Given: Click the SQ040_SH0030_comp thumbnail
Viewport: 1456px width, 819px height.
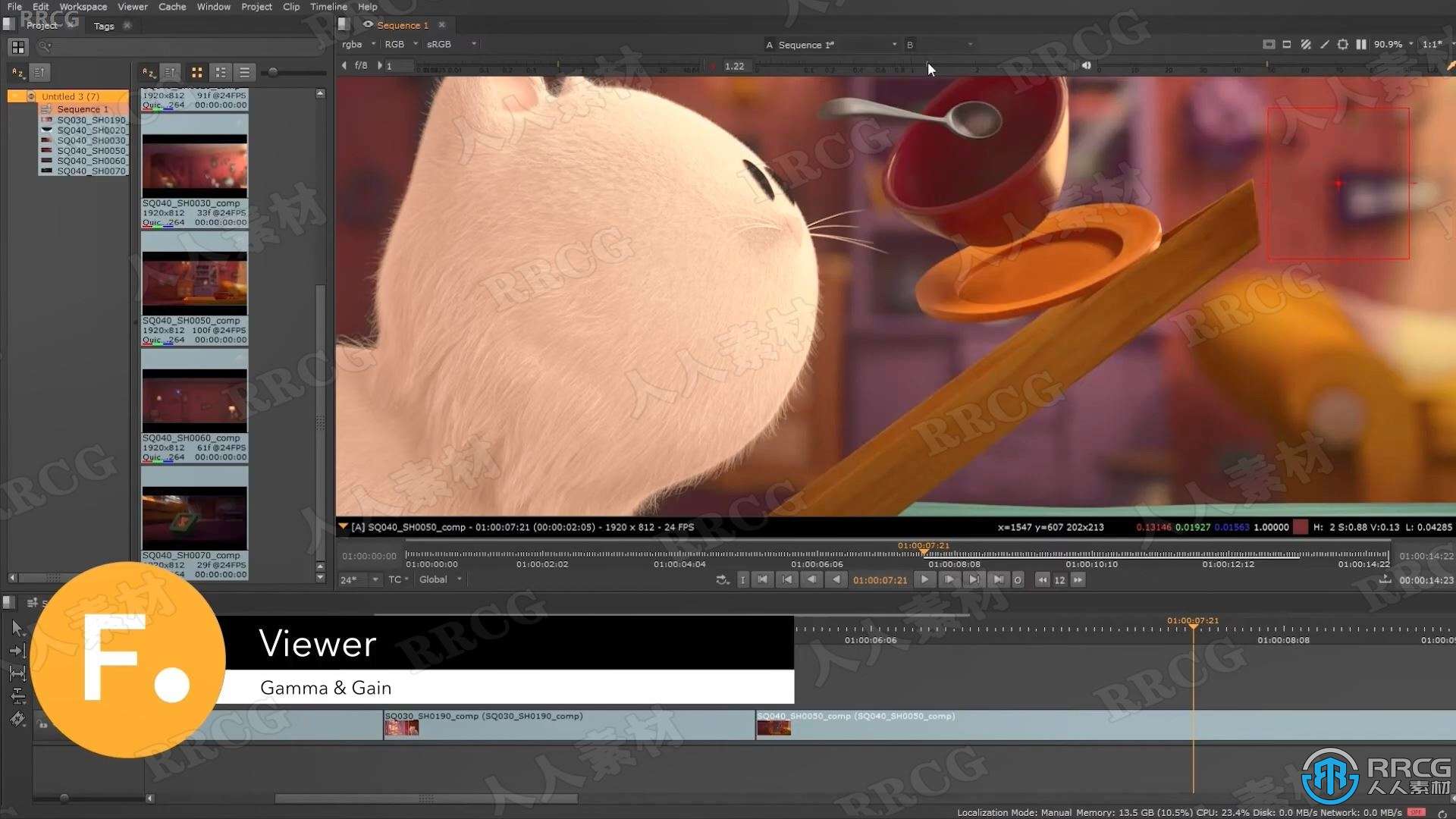Looking at the screenshot, I should coord(195,167).
